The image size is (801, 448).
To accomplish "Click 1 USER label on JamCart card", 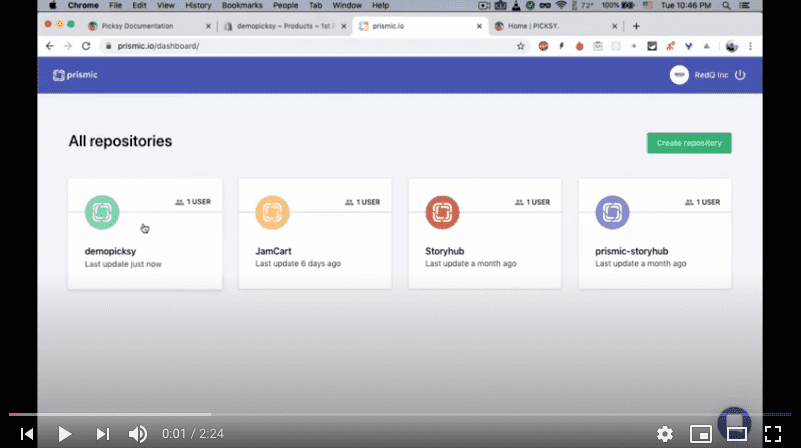I will [362, 202].
